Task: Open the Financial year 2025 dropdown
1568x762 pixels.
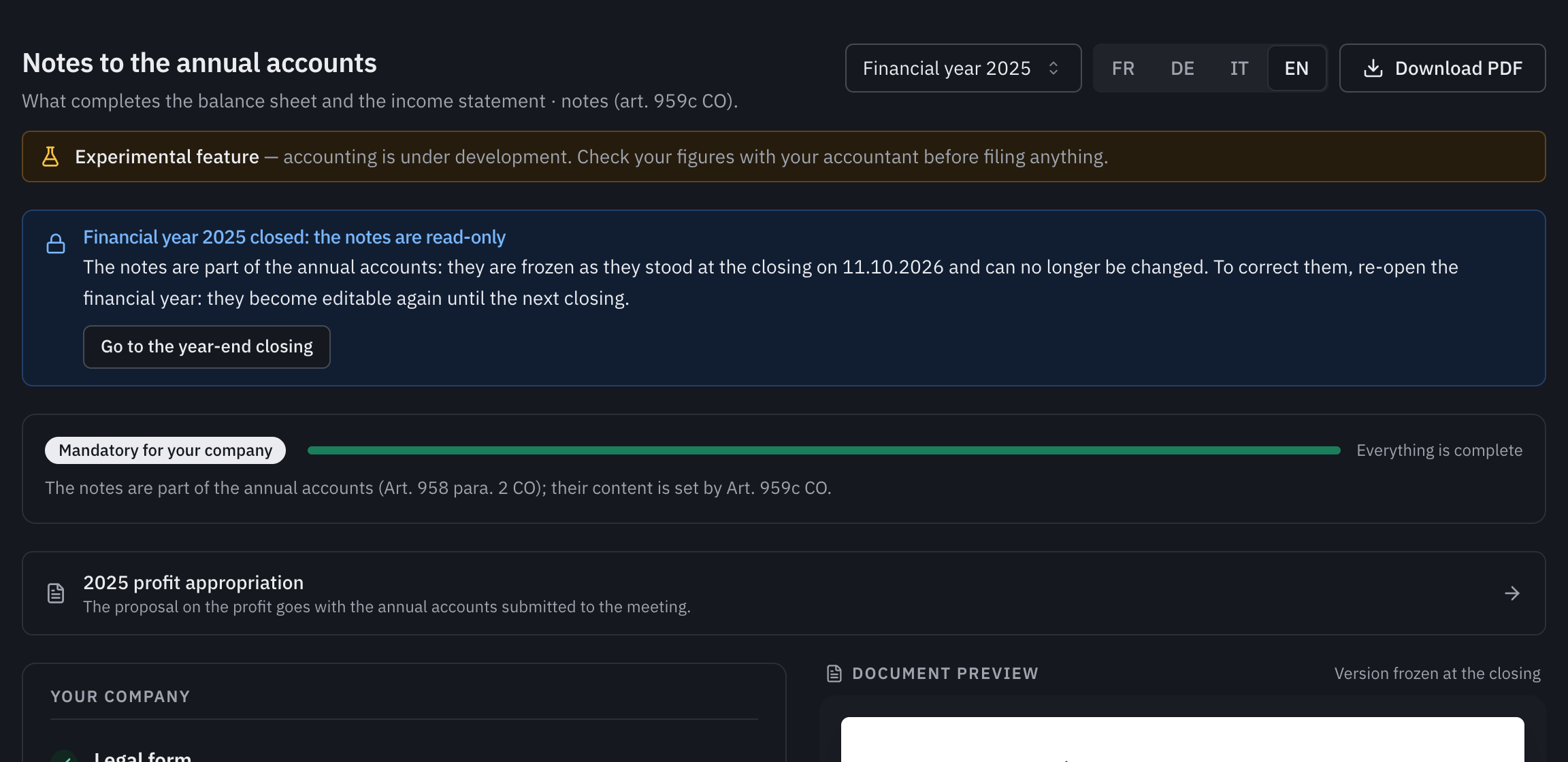Action: pyautogui.click(x=963, y=68)
